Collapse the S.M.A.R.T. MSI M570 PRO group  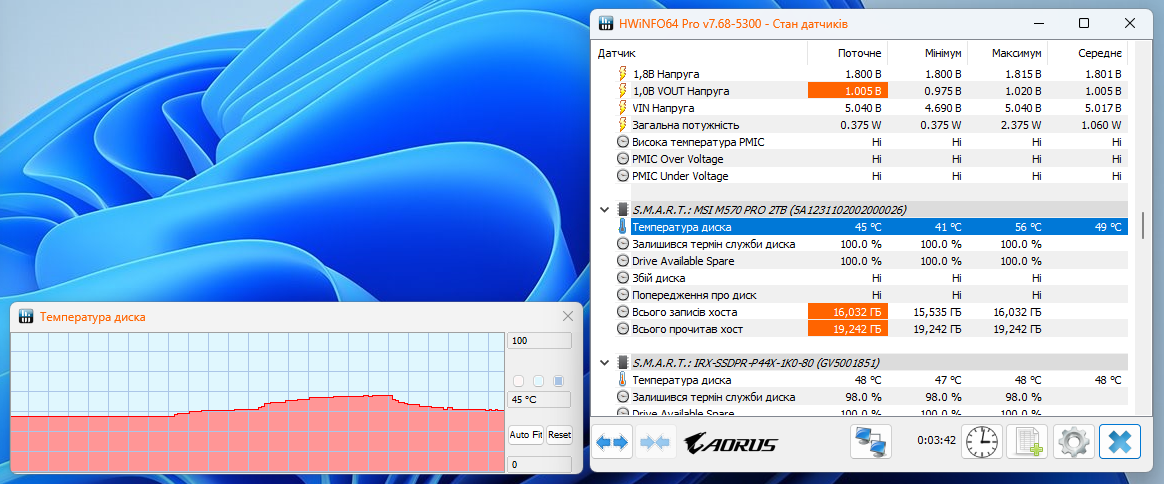click(603, 209)
